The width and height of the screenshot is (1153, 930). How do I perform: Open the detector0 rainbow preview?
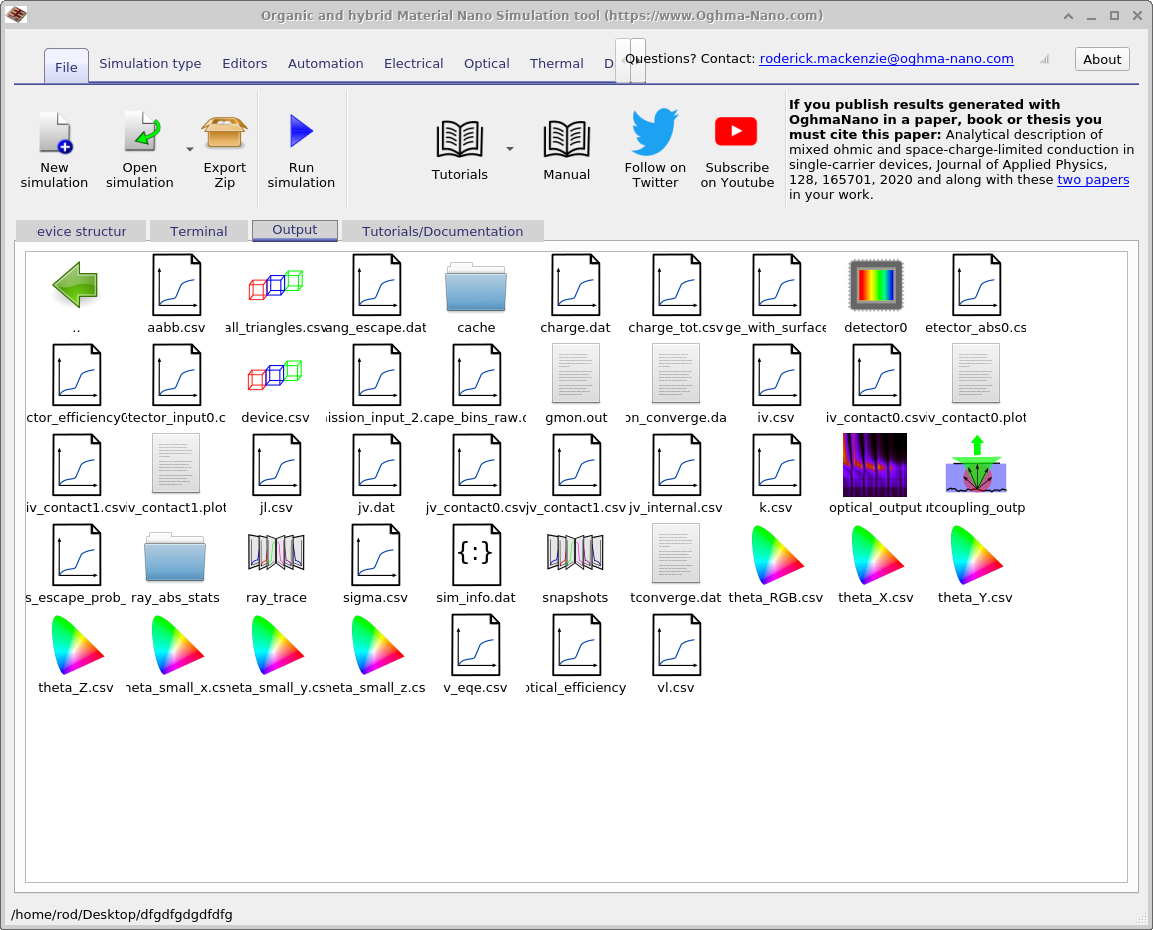click(875, 285)
